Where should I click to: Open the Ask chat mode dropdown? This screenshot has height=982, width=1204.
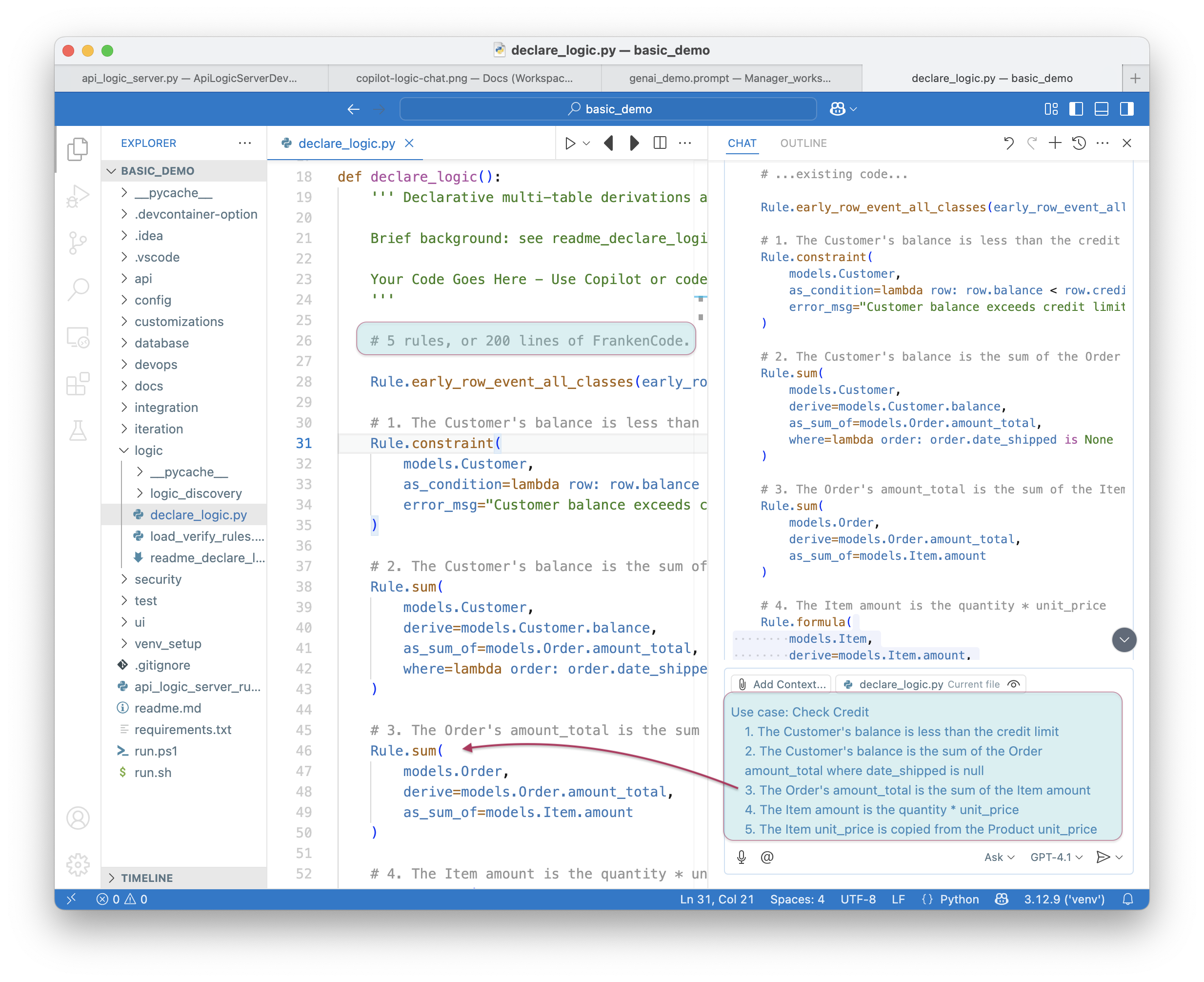(1000, 857)
